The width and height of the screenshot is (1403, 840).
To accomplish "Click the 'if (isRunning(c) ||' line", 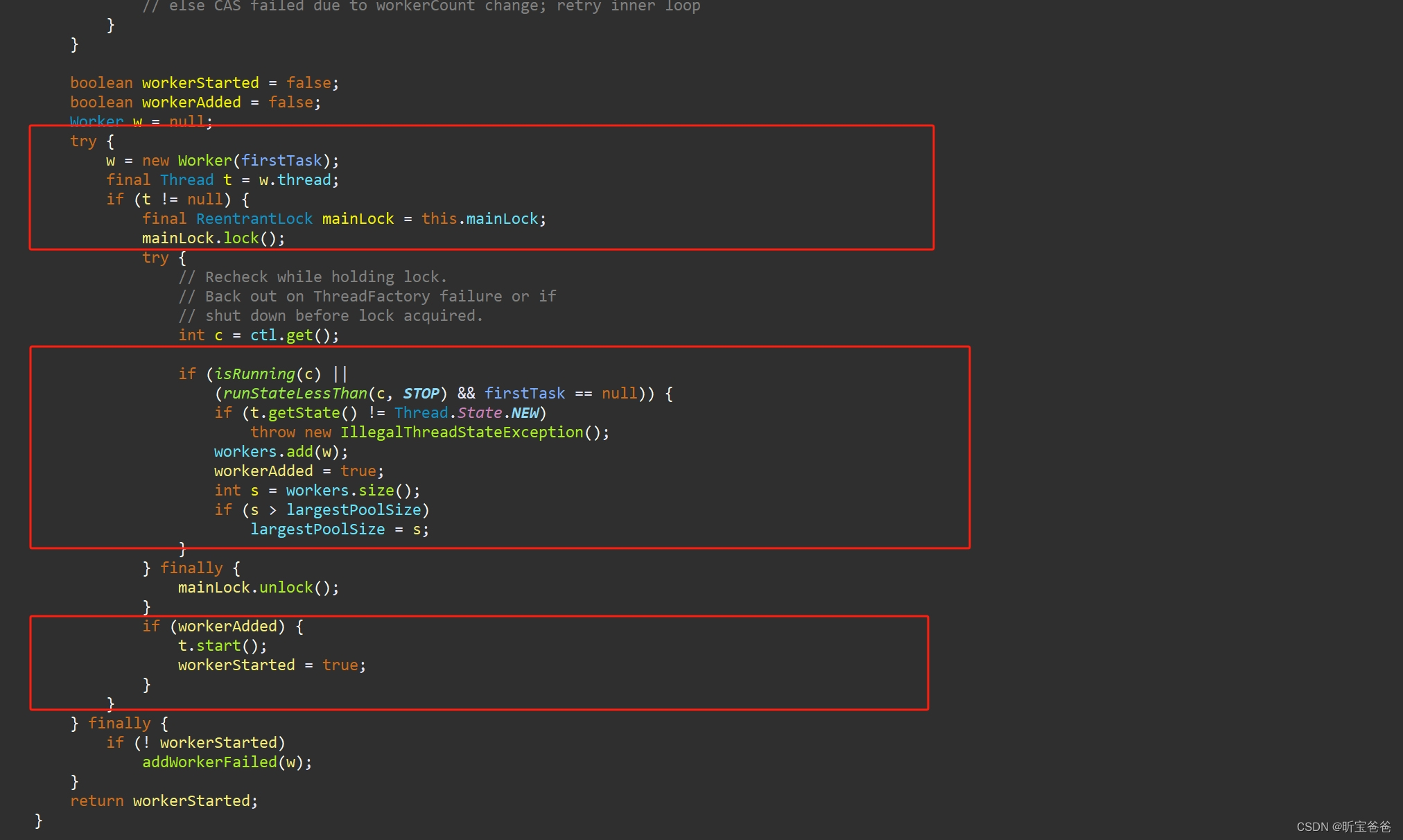I will click(263, 374).
